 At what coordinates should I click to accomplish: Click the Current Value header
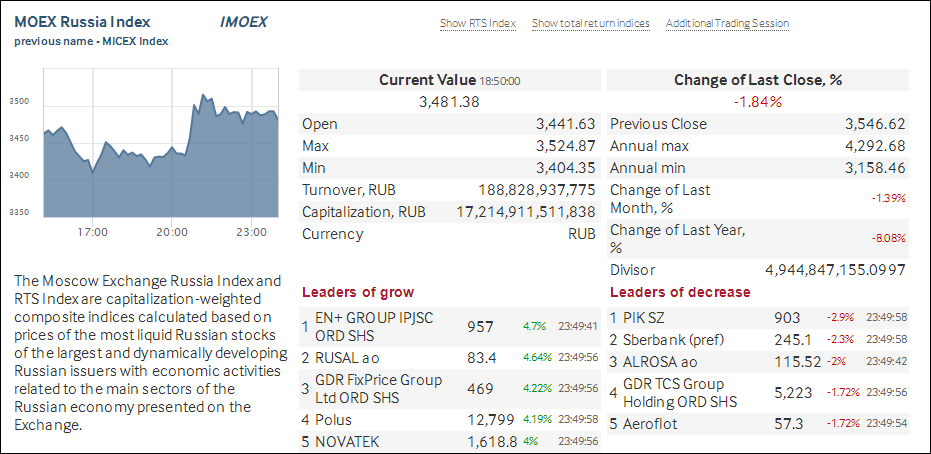point(429,80)
